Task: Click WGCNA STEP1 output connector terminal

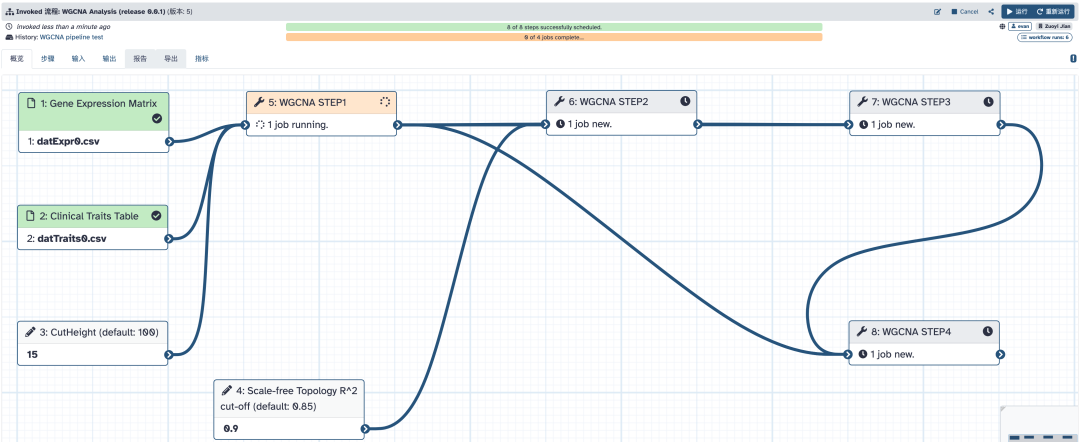Action: tap(397, 125)
